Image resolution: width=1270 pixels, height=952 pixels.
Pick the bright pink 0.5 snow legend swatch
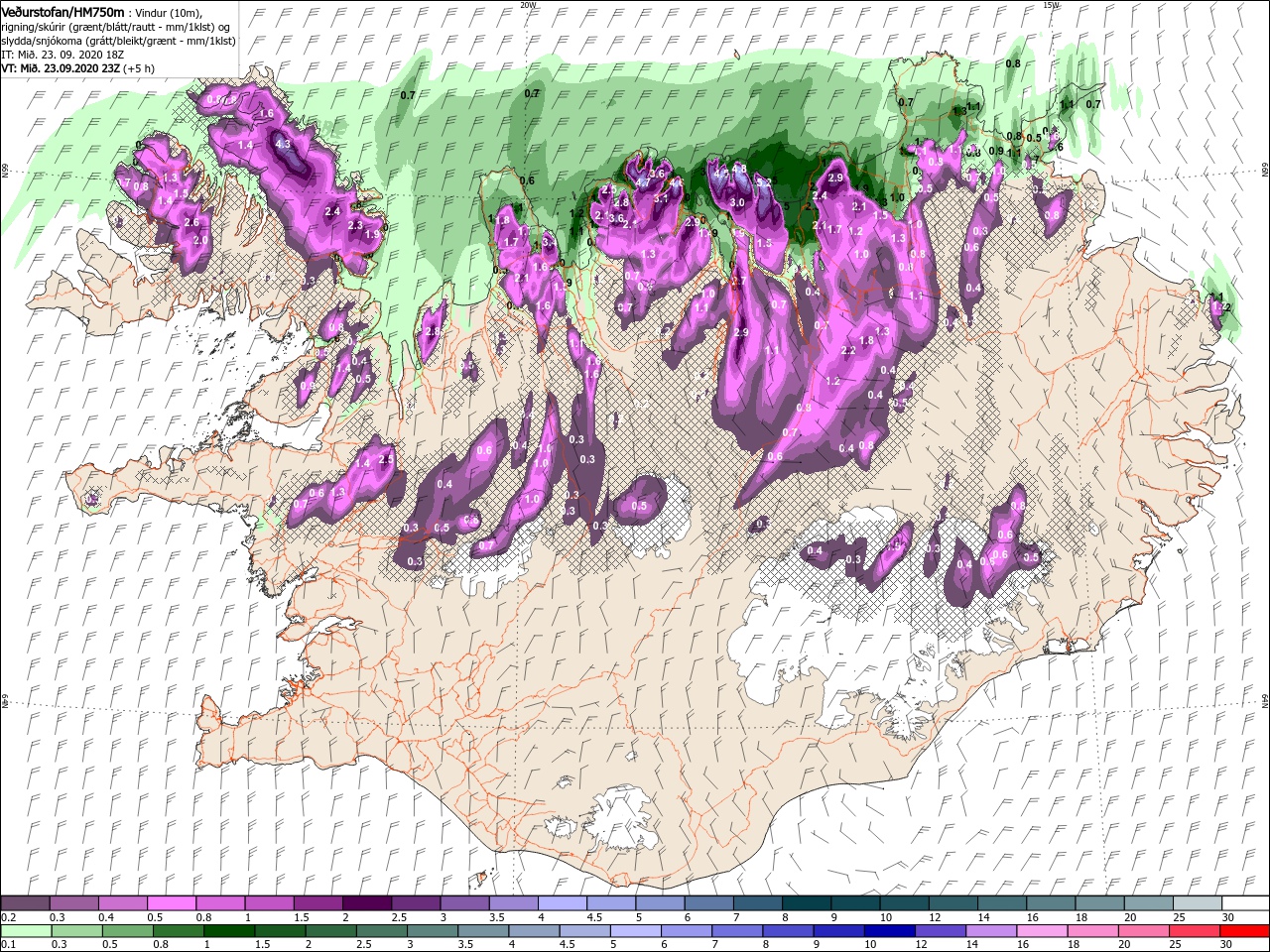tap(171, 902)
